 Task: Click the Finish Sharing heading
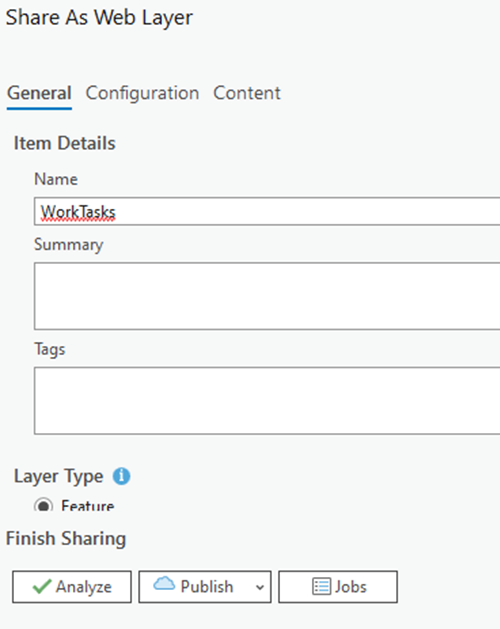(66, 538)
